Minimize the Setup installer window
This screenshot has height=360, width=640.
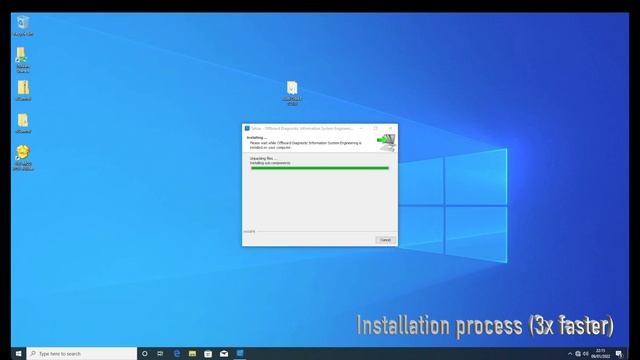tap(361, 128)
